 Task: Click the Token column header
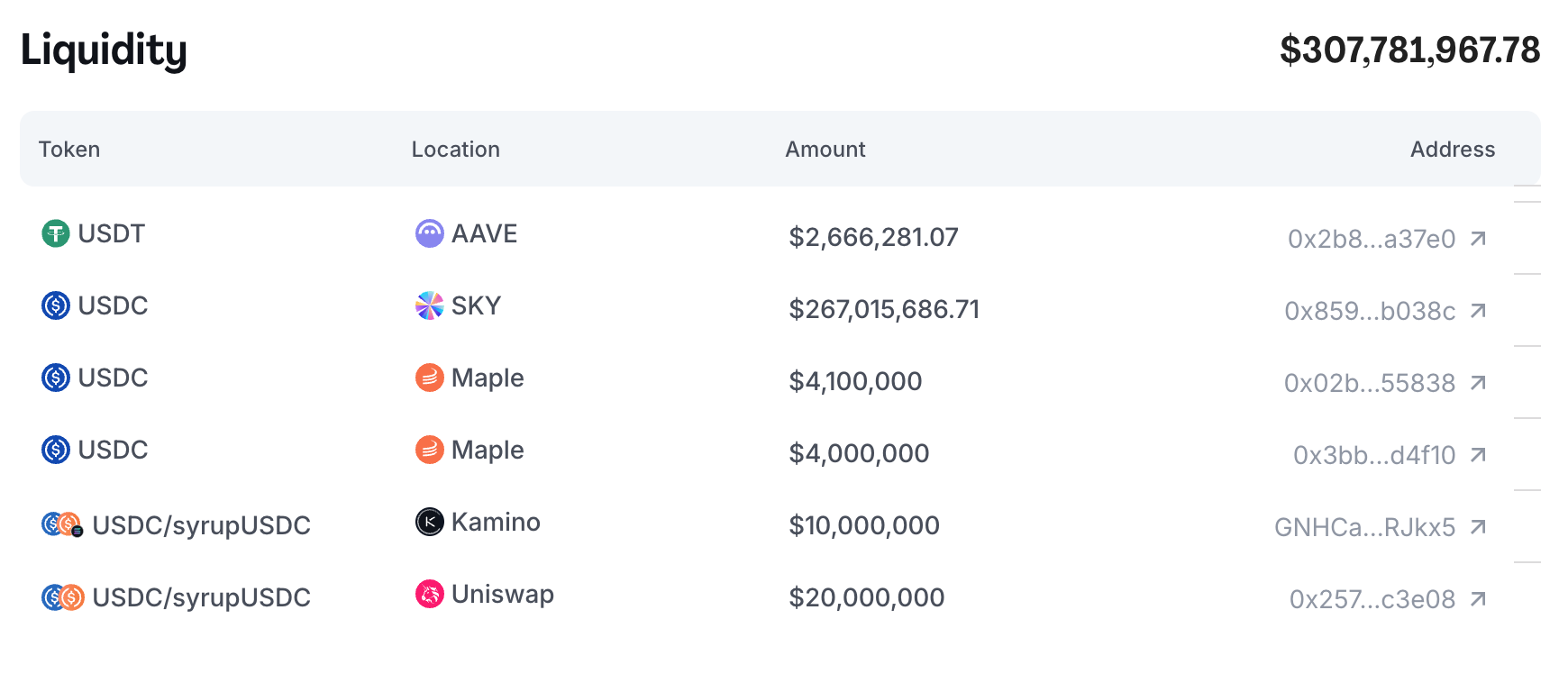69,150
